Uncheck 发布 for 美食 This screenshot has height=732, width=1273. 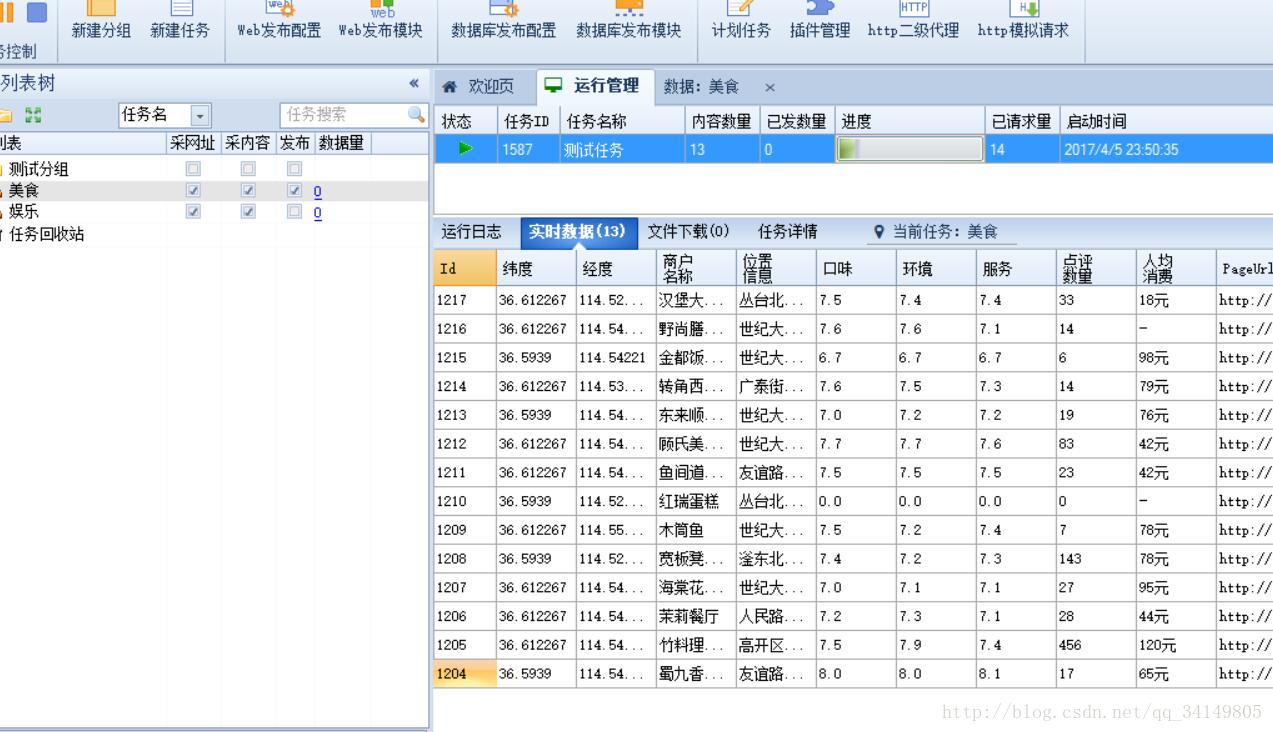coord(294,190)
